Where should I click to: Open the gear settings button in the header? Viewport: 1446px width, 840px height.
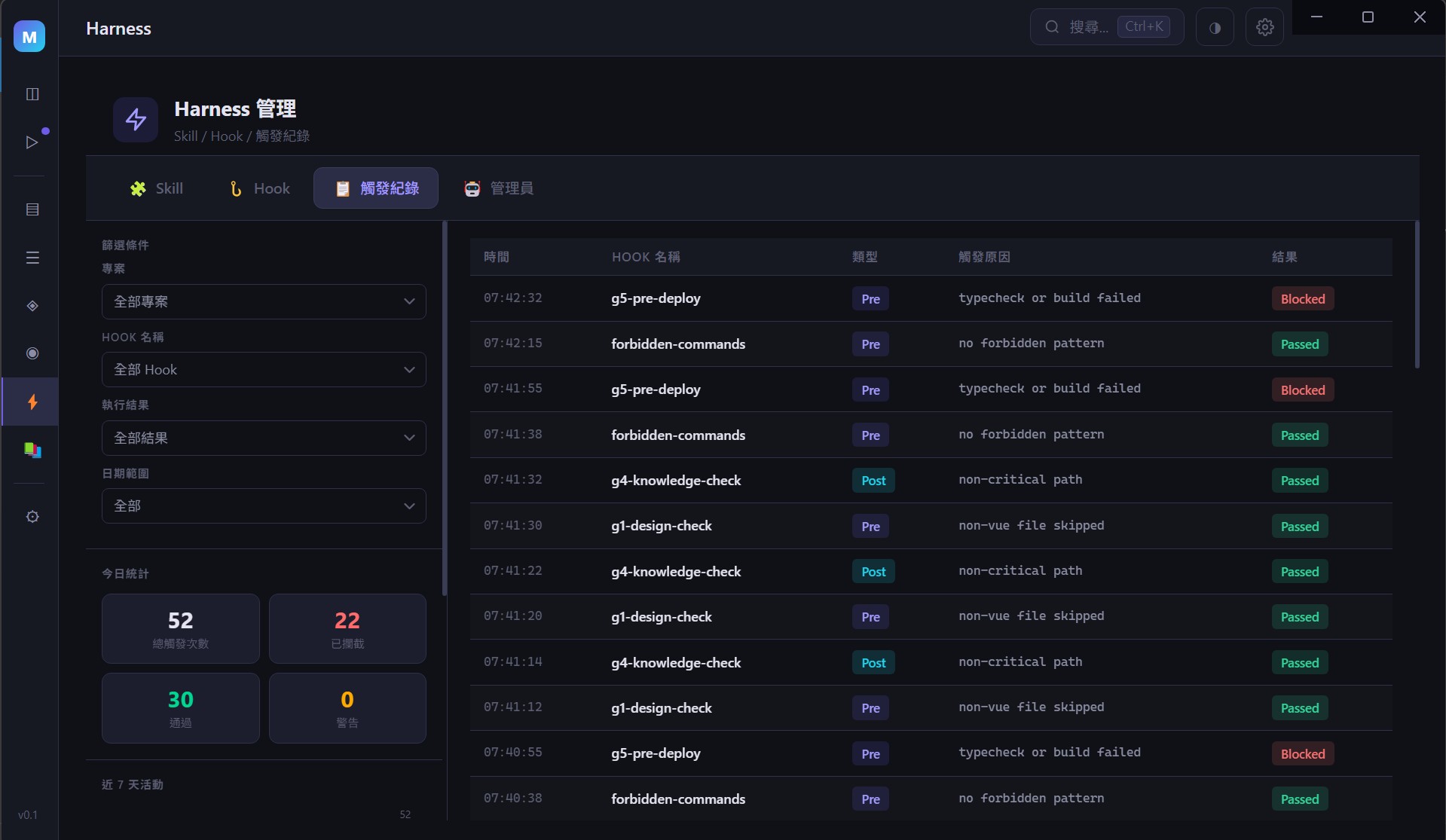pyautogui.click(x=1264, y=27)
